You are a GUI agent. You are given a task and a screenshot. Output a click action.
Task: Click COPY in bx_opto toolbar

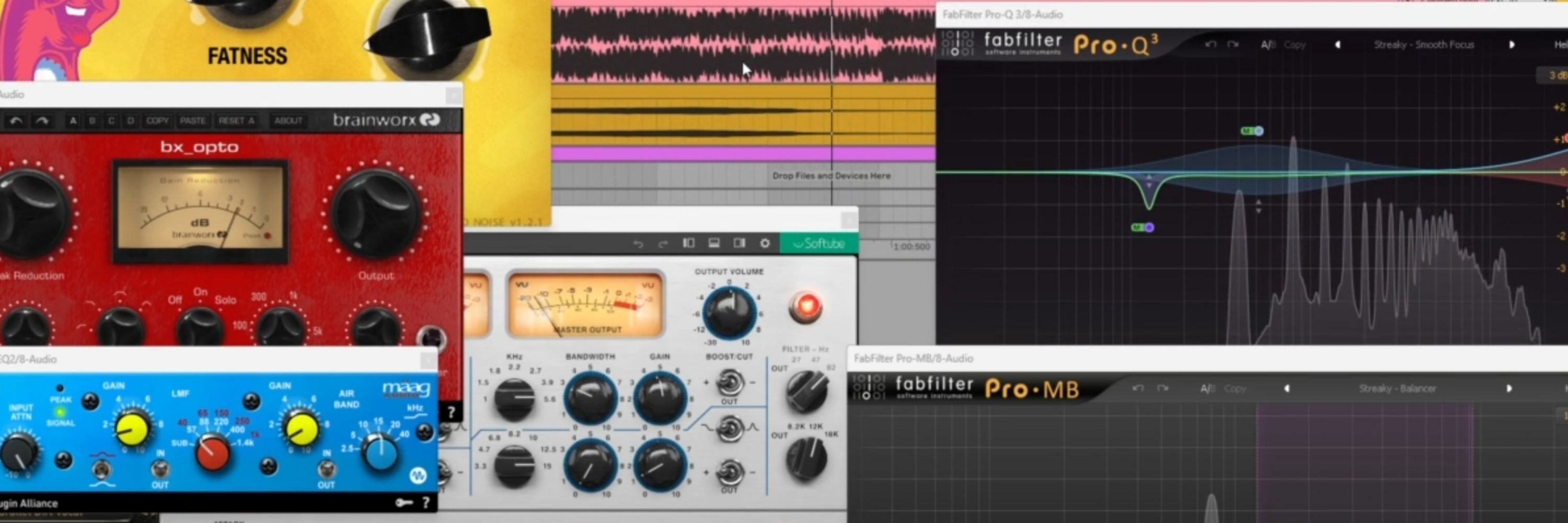click(157, 121)
